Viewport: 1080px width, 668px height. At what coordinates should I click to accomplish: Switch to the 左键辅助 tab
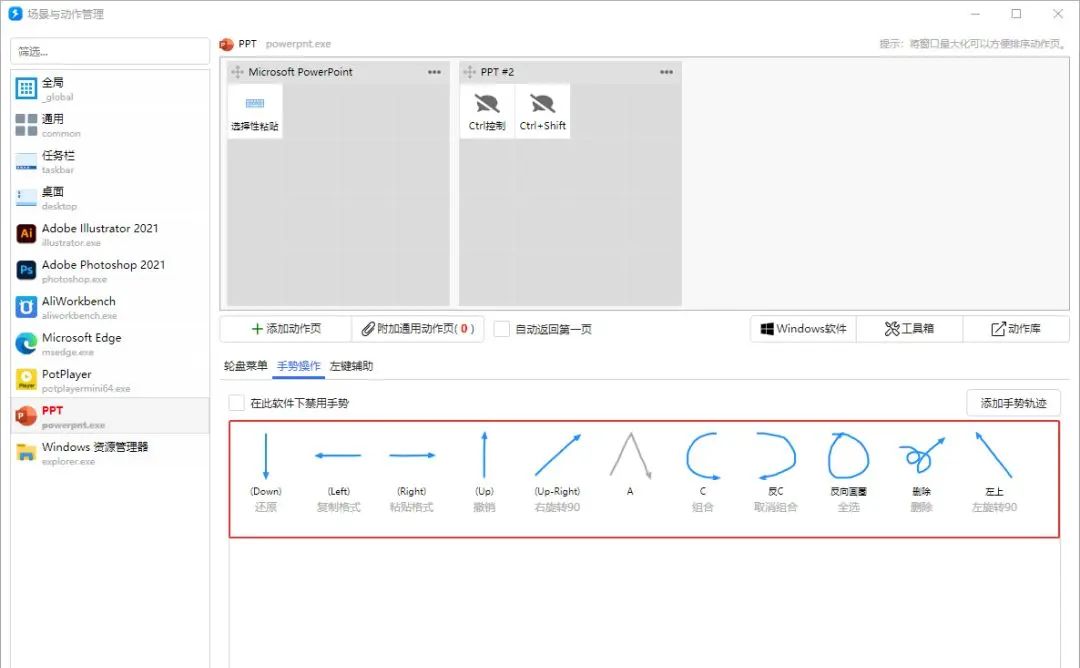coord(351,366)
